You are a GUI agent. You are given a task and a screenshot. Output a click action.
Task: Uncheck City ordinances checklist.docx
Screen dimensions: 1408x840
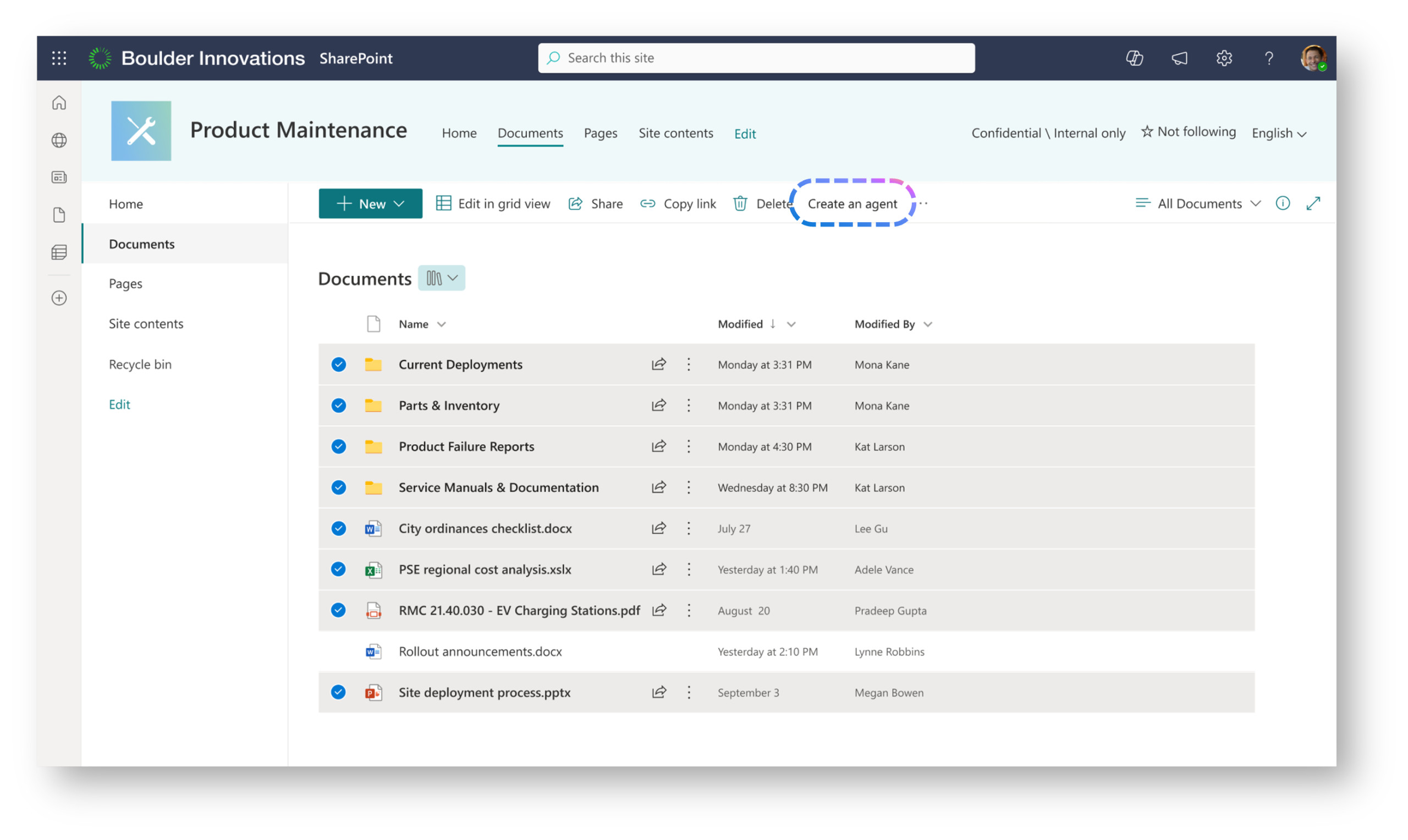click(x=339, y=528)
